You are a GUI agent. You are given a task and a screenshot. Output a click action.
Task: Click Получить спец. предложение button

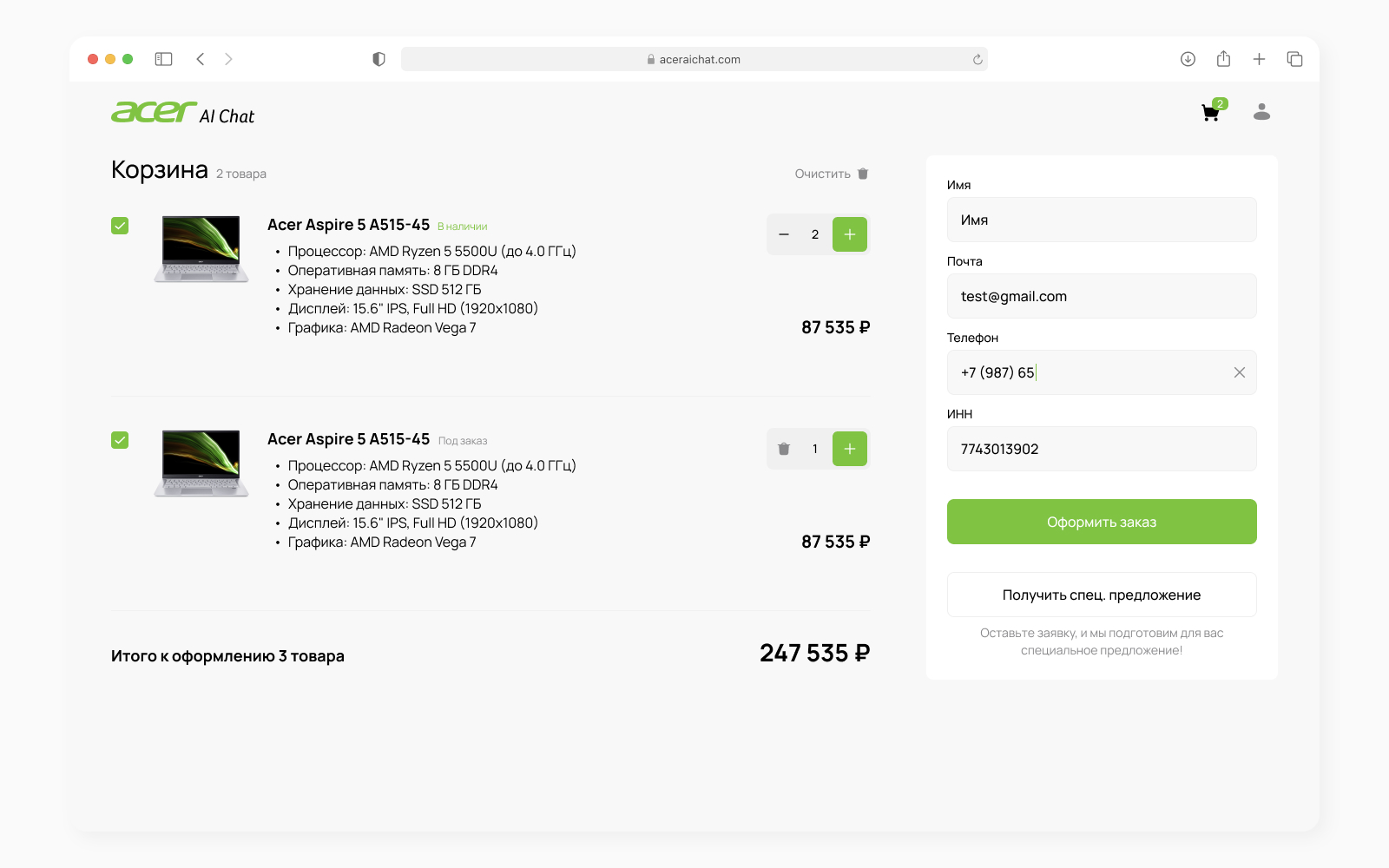[x=1101, y=595]
